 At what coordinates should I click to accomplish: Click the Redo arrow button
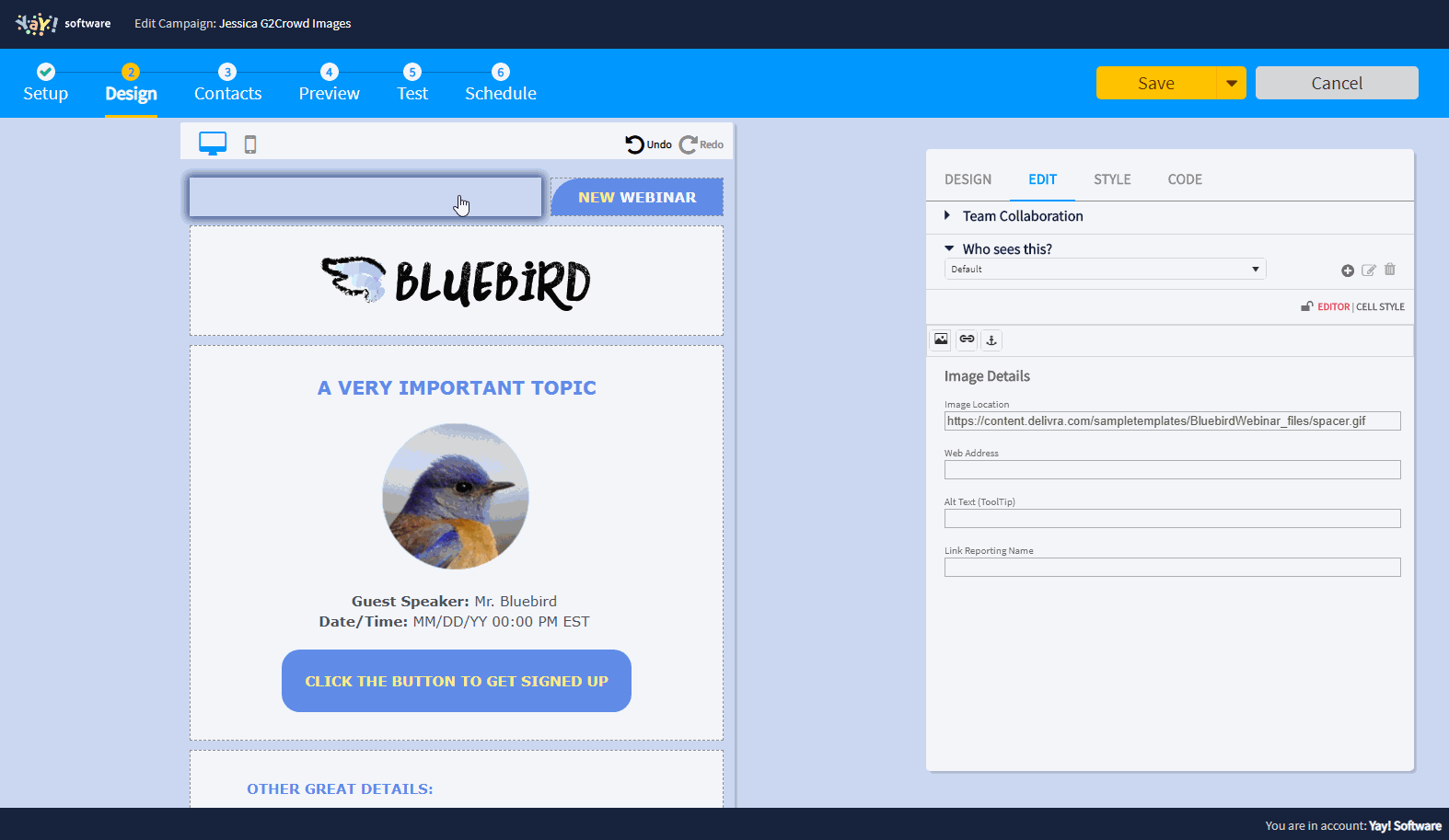701,144
